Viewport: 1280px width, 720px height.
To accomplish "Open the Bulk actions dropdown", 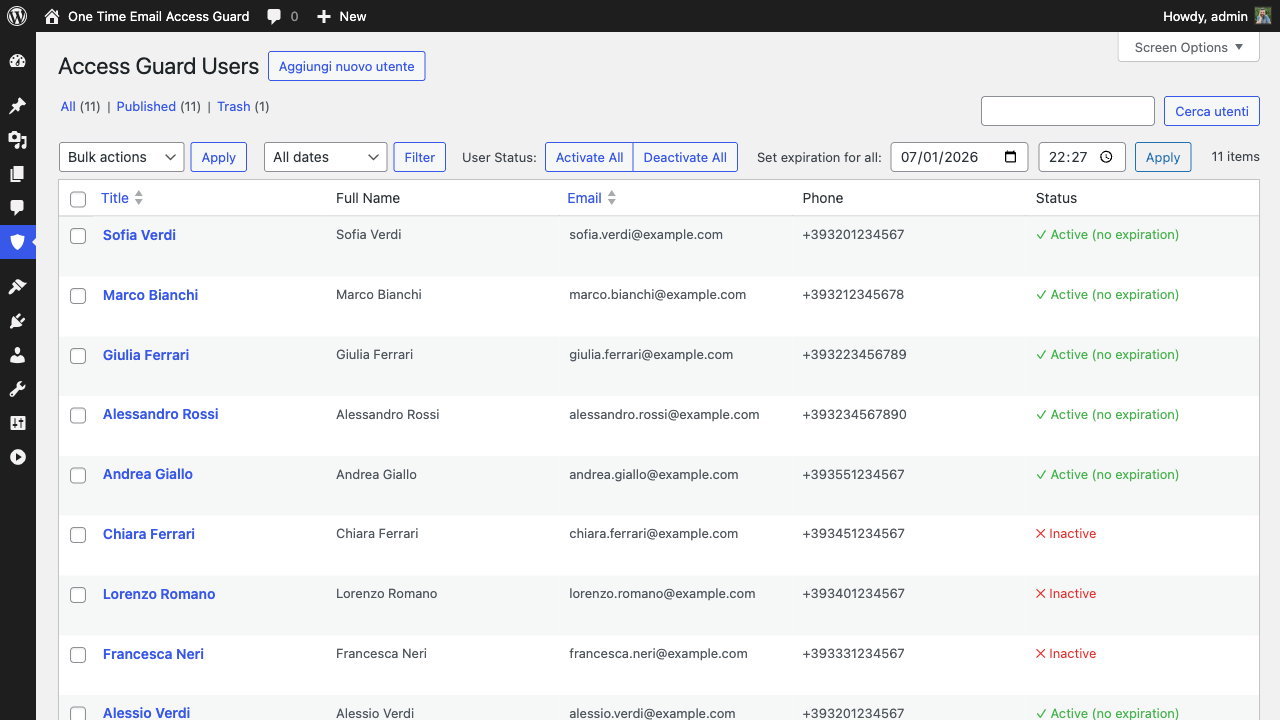I will (x=121, y=157).
